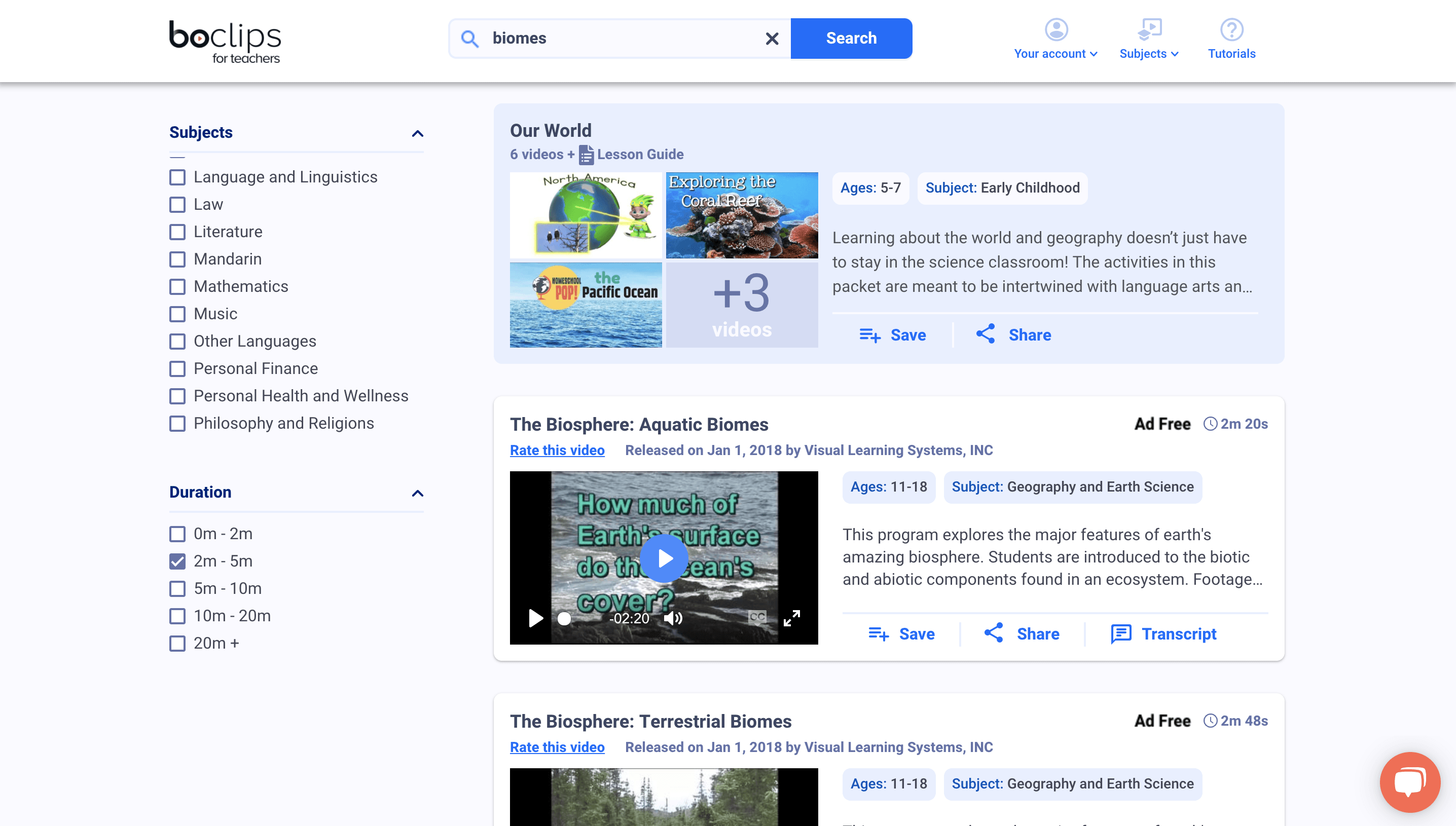1456x826 pixels.
Task: Click the Subjects filter heading
Action: 201,132
